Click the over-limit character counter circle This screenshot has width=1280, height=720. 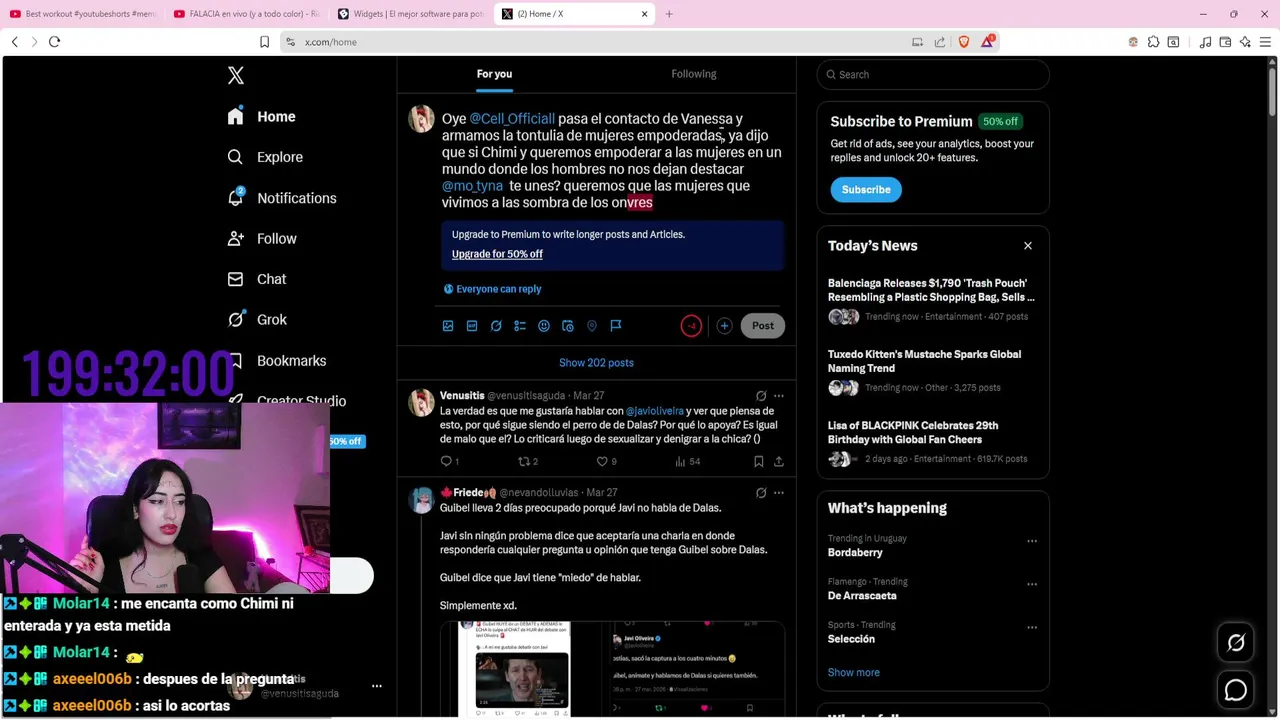click(x=691, y=326)
